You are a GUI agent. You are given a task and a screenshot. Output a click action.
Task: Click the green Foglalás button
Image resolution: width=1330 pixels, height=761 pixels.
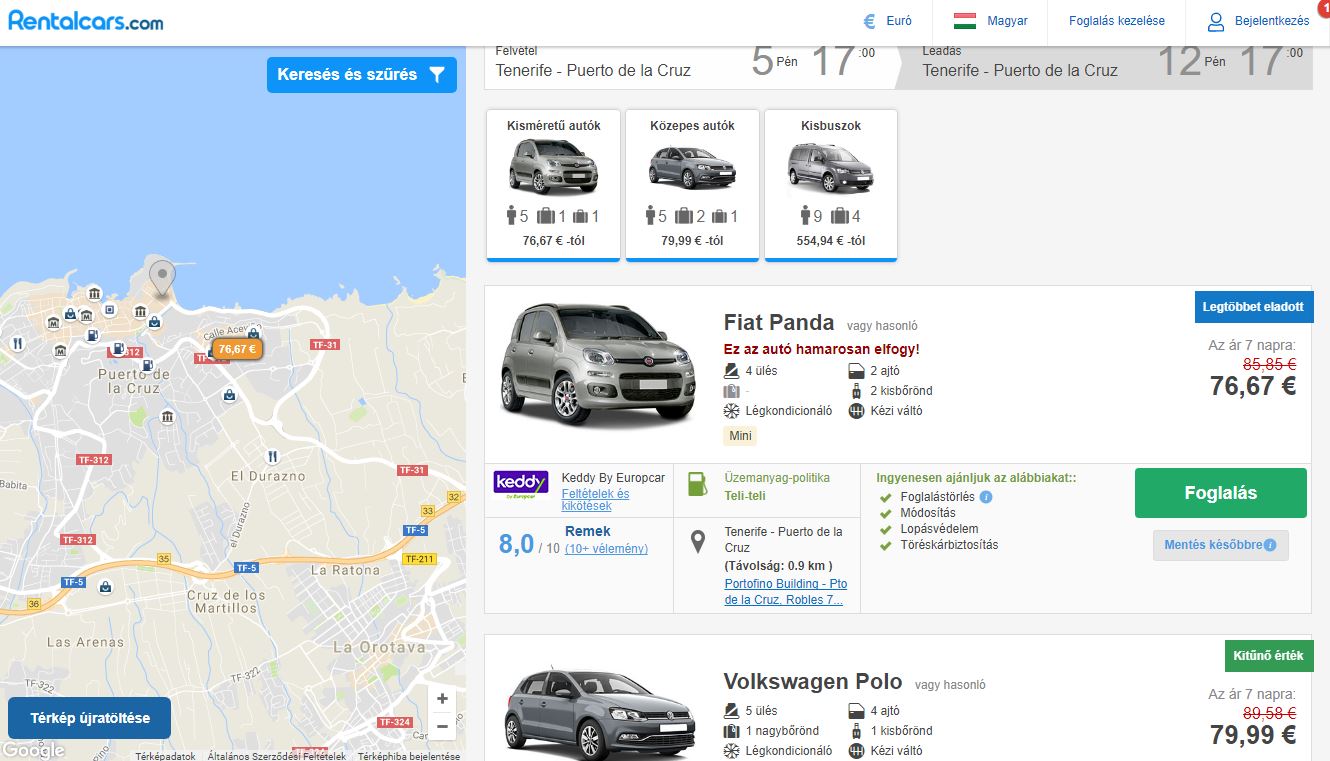pos(1220,493)
